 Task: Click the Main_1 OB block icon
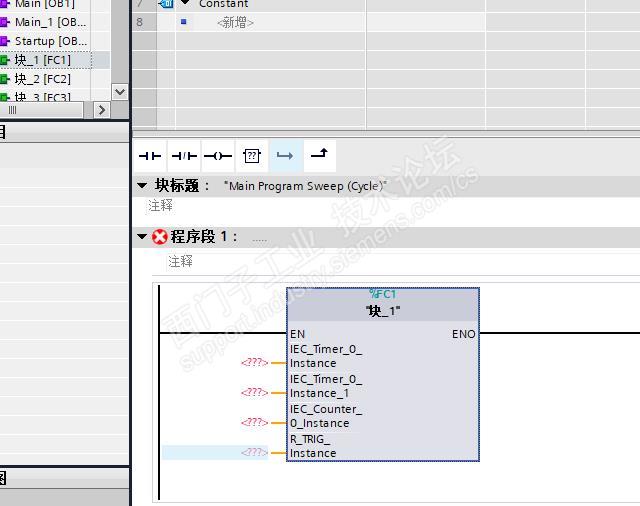4,22
